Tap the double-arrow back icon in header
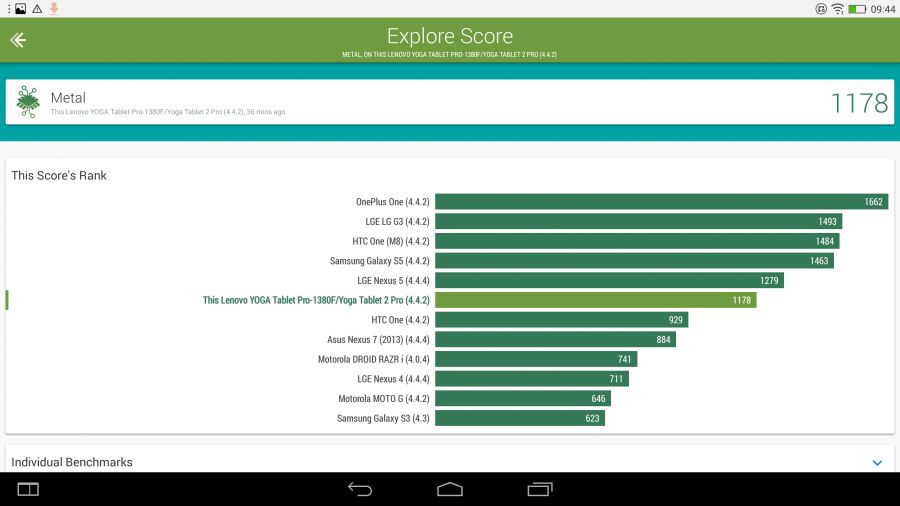Viewport: 900px width, 506px height. click(x=17, y=40)
